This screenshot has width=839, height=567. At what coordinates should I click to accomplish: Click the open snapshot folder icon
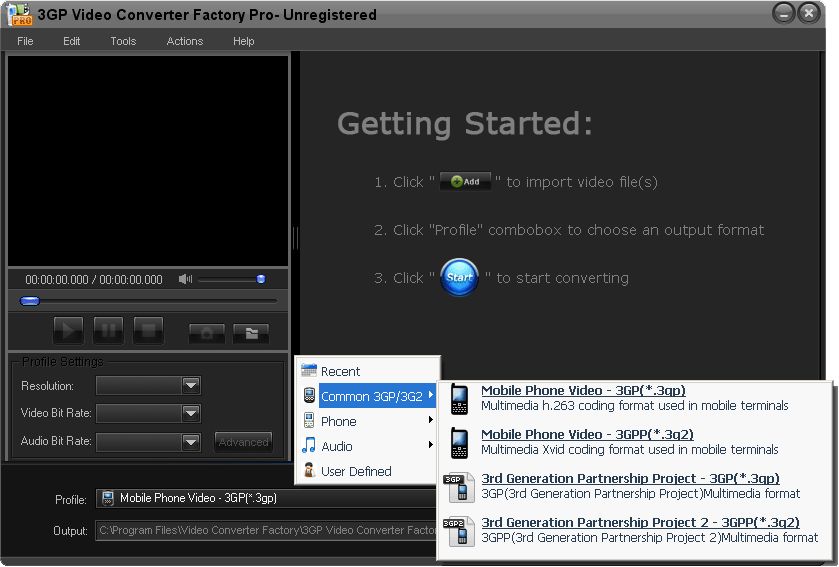[x=251, y=333]
